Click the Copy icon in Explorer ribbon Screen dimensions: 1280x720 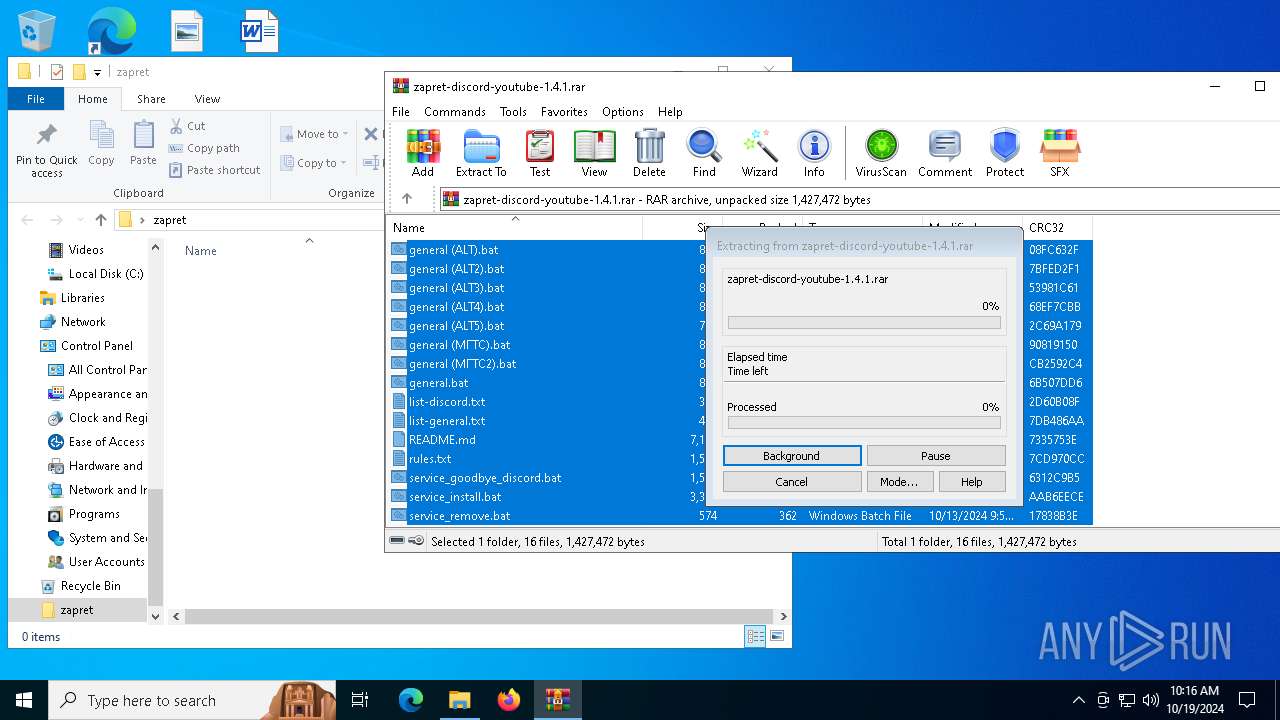pyautogui.click(x=101, y=143)
